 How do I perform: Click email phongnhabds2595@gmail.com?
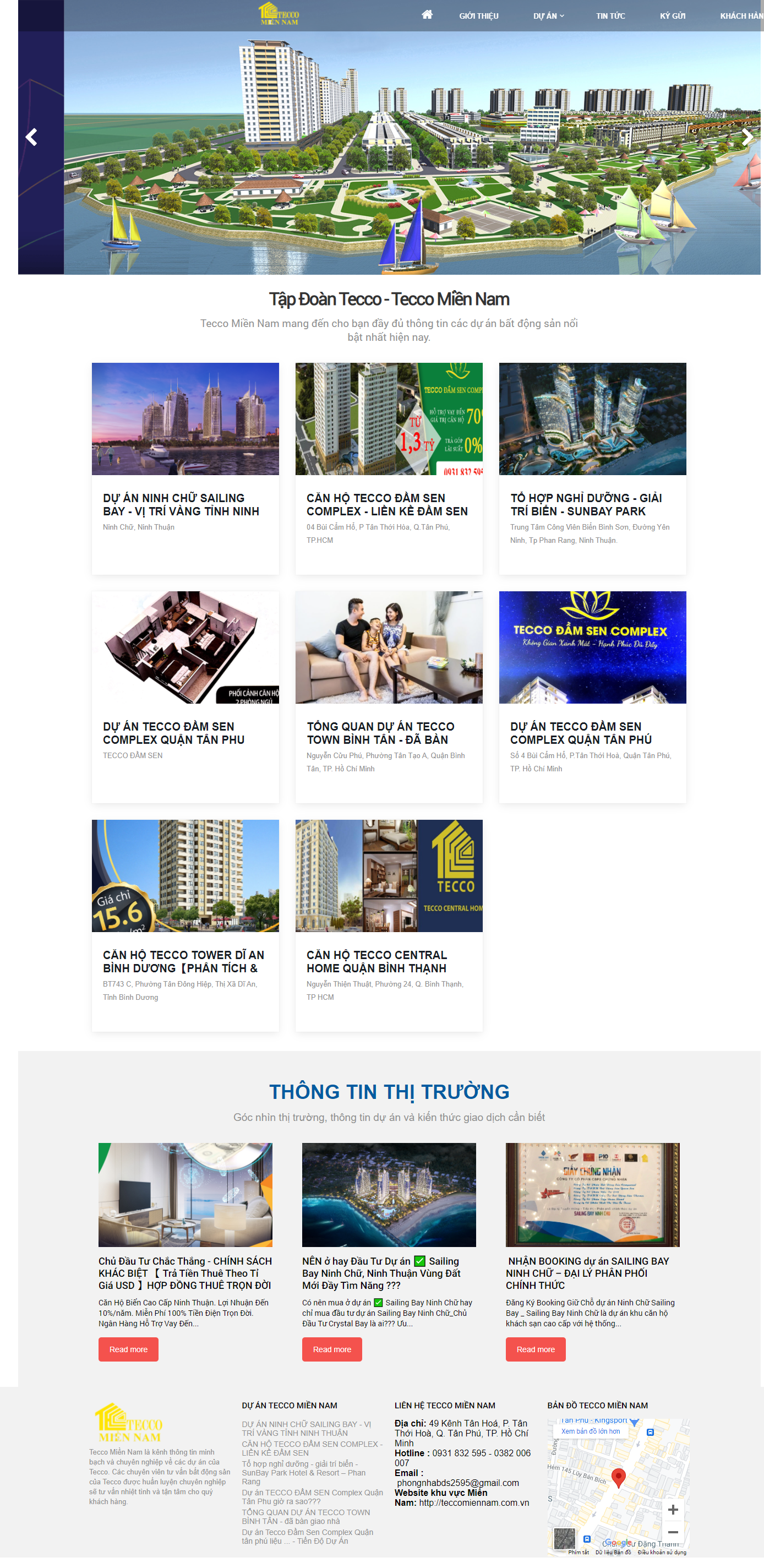coord(458,1483)
